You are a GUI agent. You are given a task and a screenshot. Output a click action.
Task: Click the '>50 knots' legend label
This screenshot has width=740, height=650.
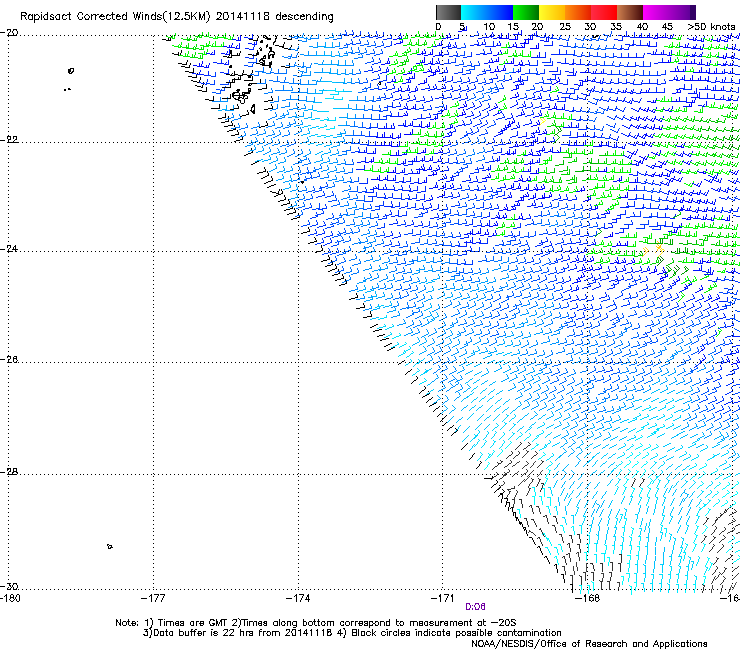(x=712, y=27)
